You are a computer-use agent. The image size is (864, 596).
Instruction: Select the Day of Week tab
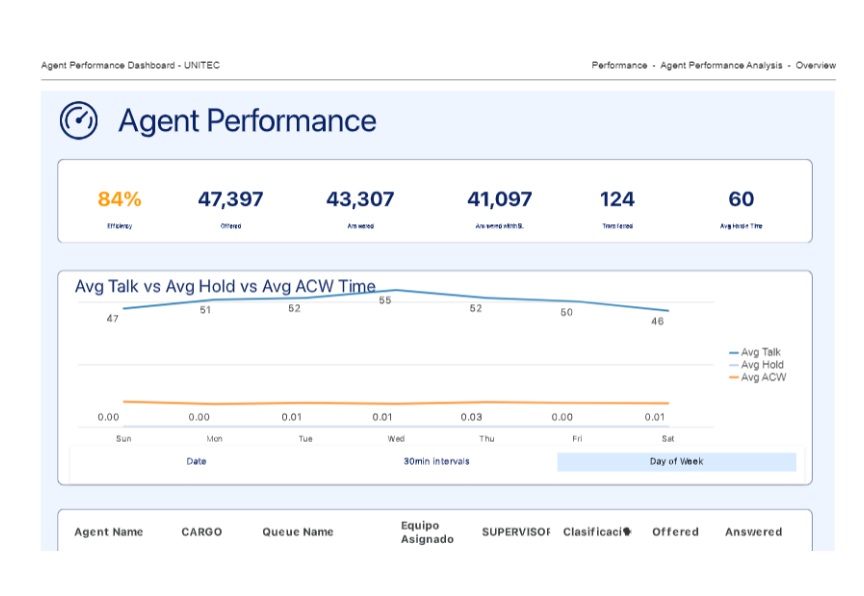coord(676,462)
